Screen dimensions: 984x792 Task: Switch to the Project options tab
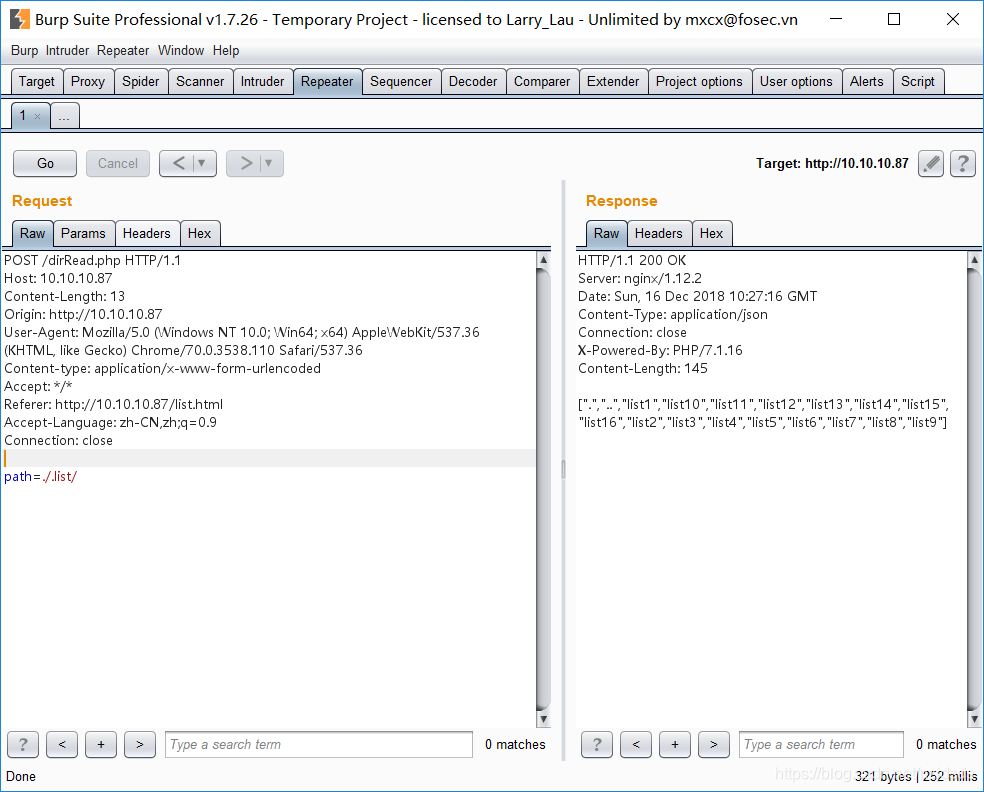coord(699,82)
